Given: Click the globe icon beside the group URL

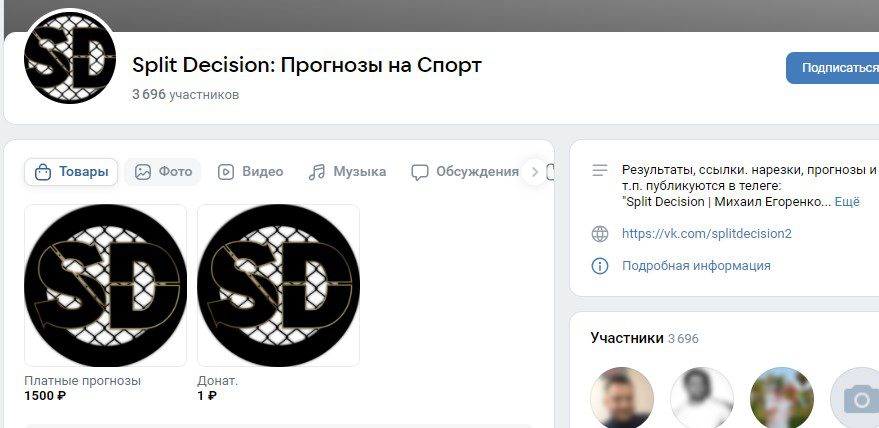Looking at the screenshot, I should tap(600, 234).
